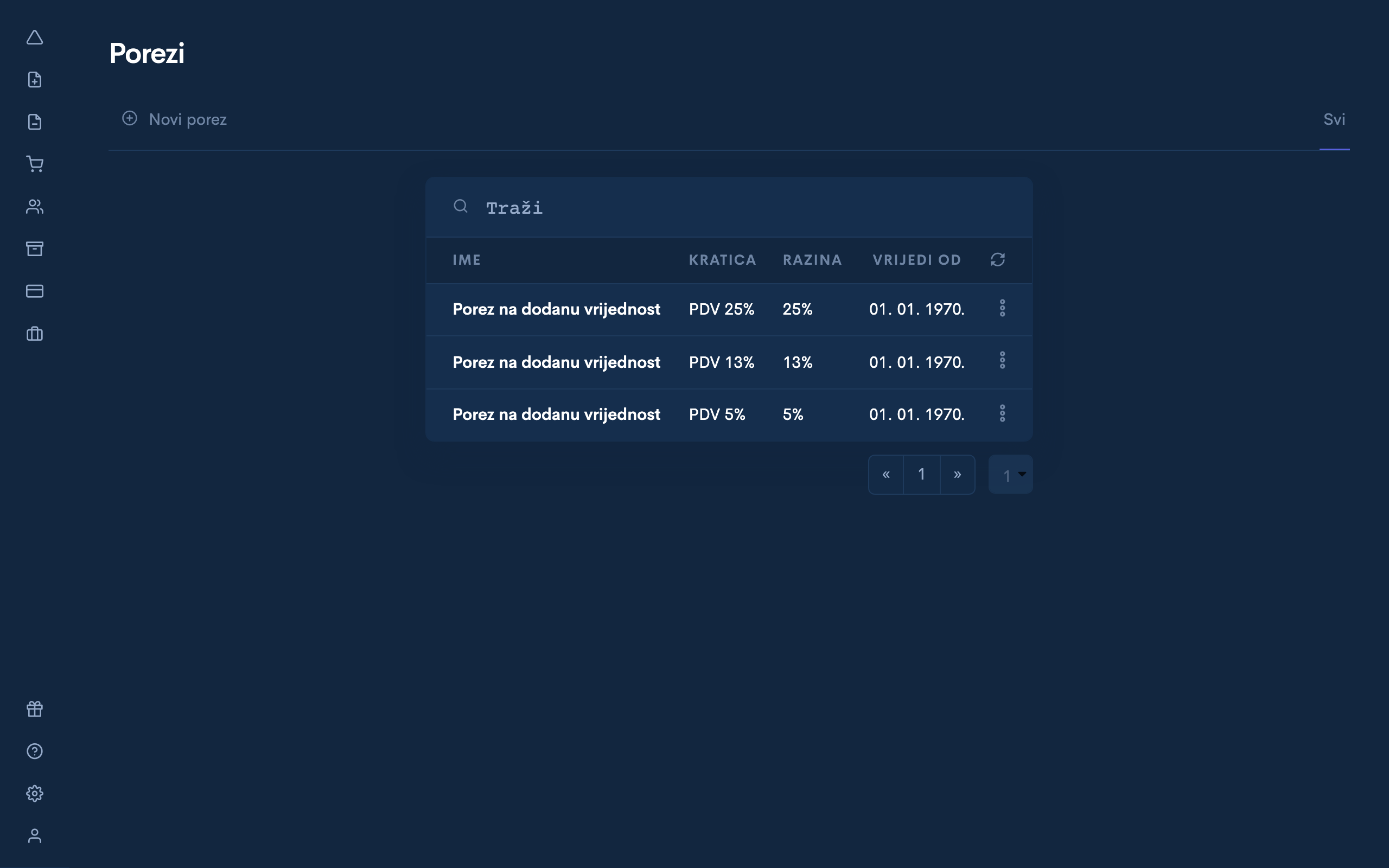Open the credit card sidebar icon
This screenshot has width=1389, height=868.
(34, 291)
